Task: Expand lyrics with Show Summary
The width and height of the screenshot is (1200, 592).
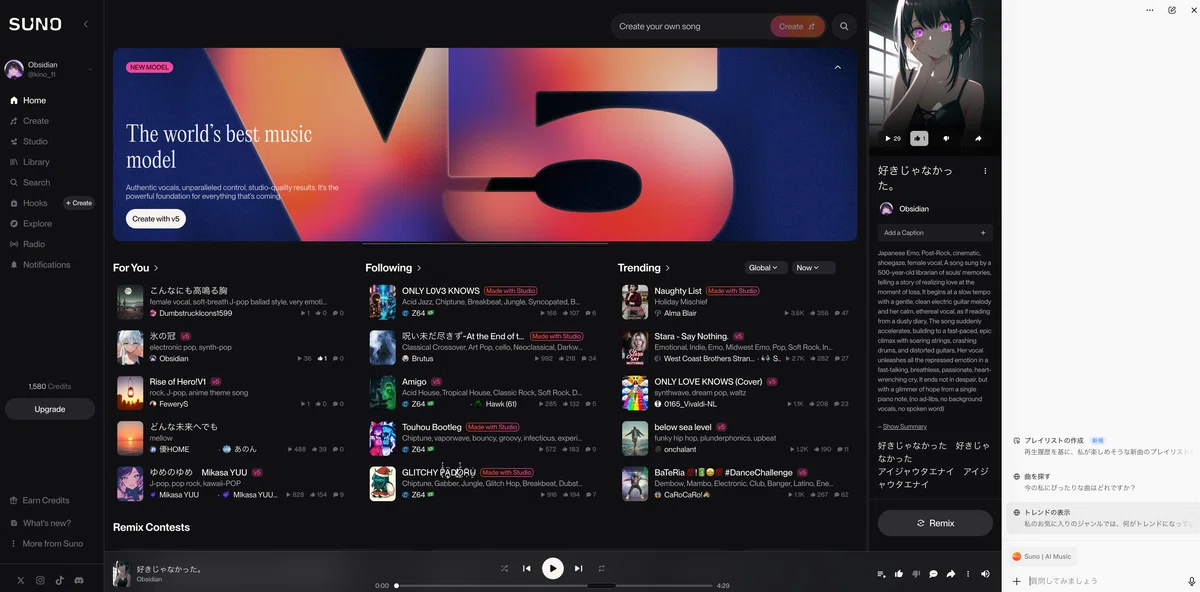Action: [905, 427]
